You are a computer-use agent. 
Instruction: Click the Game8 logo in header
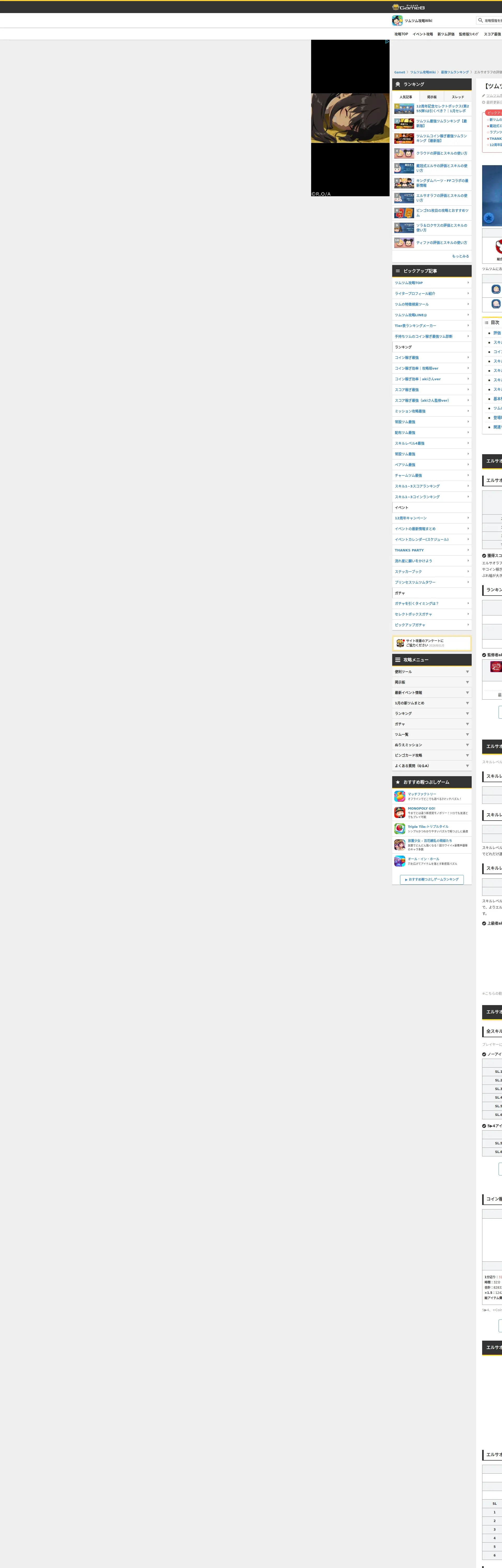[409, 7]
